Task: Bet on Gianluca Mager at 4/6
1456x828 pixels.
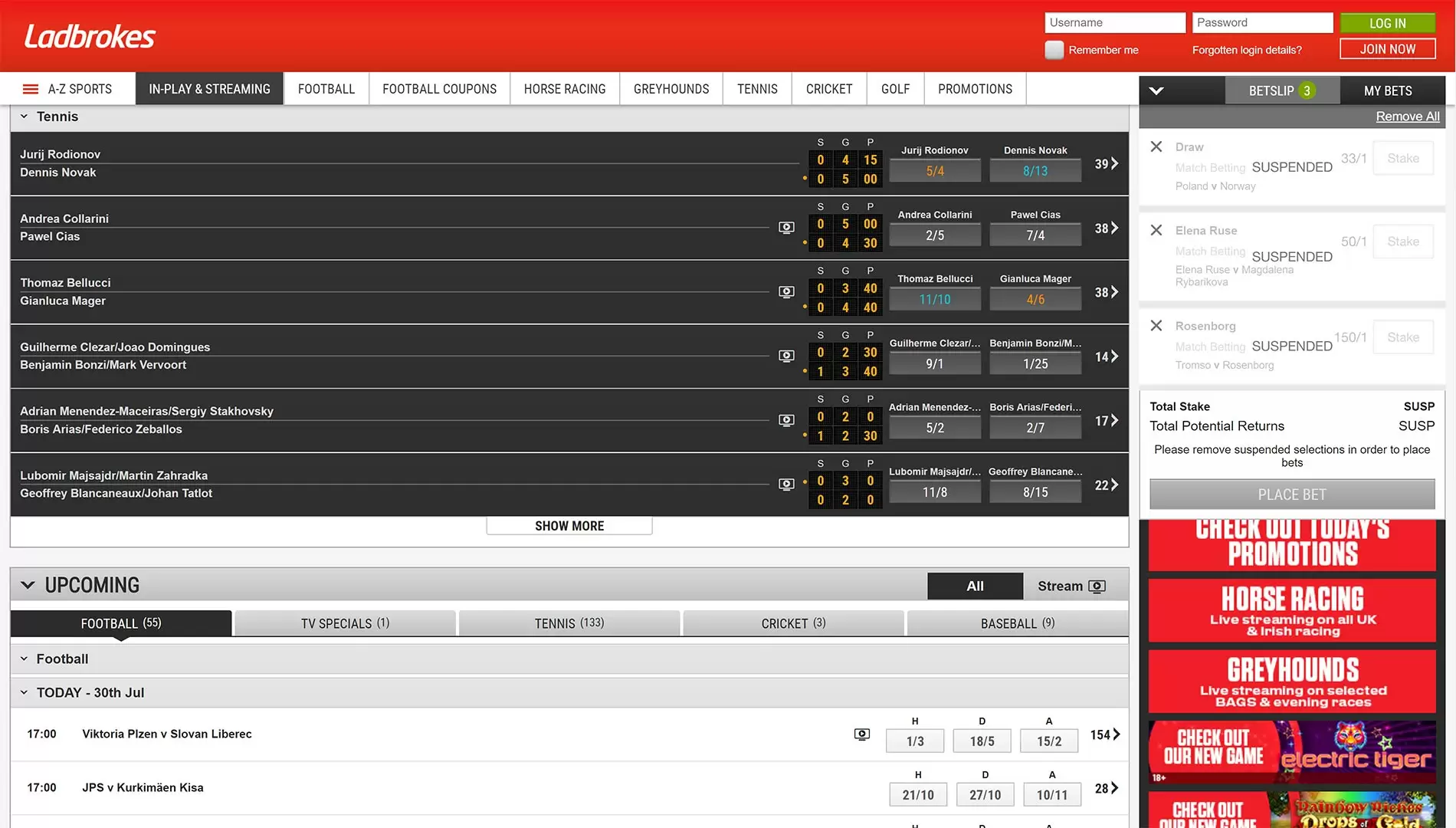Action: pyautogui.click(x=1035, y=300)
